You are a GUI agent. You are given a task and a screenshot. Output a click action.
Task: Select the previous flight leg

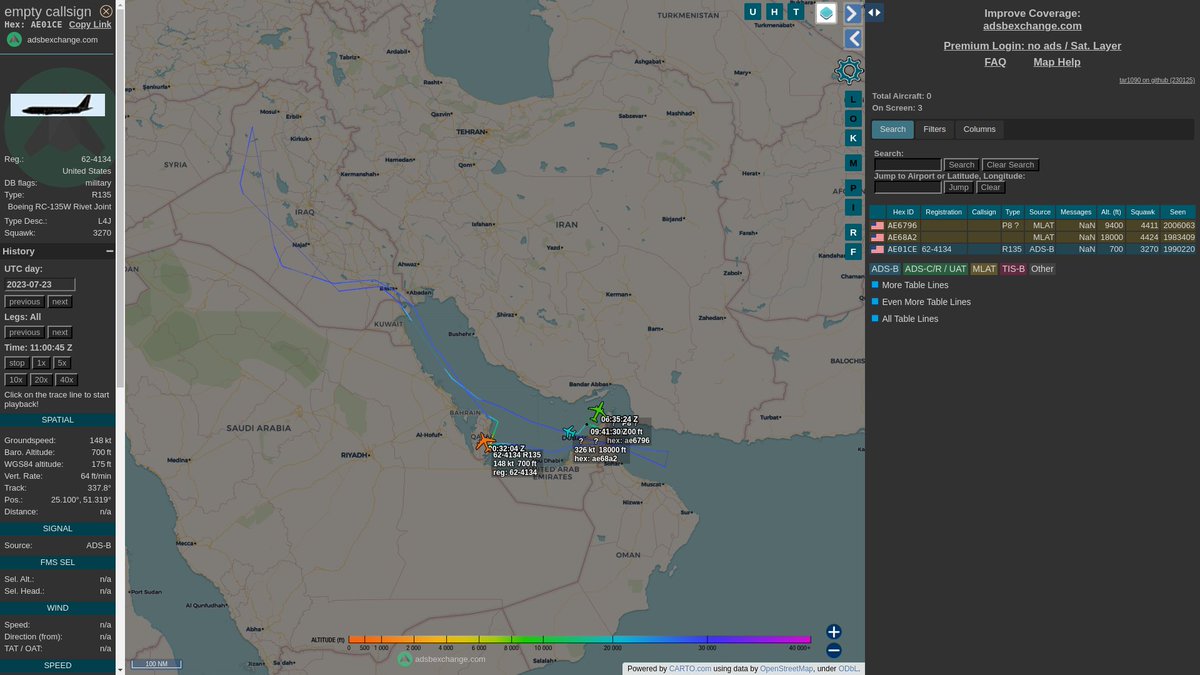[25, 332]
